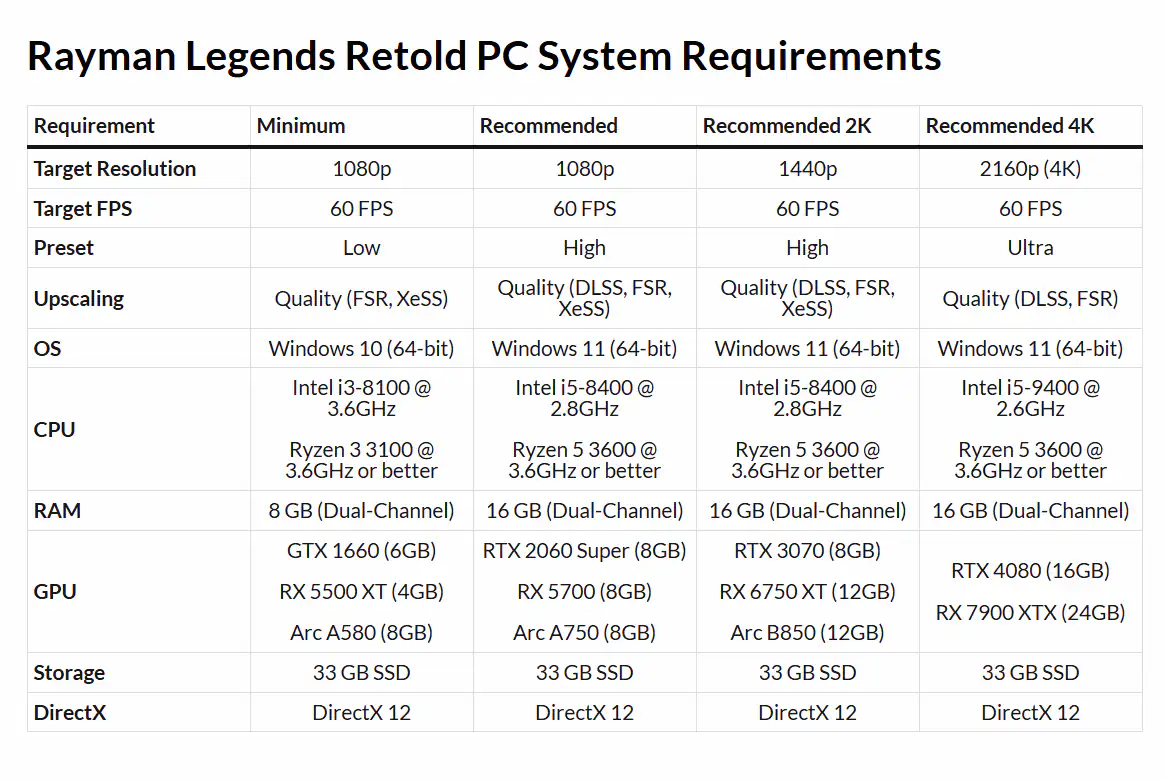The height and width of the screenshot is (780, 1165).
Task: Click 'Arc A580 (8GB)' text
Action: 362,633
